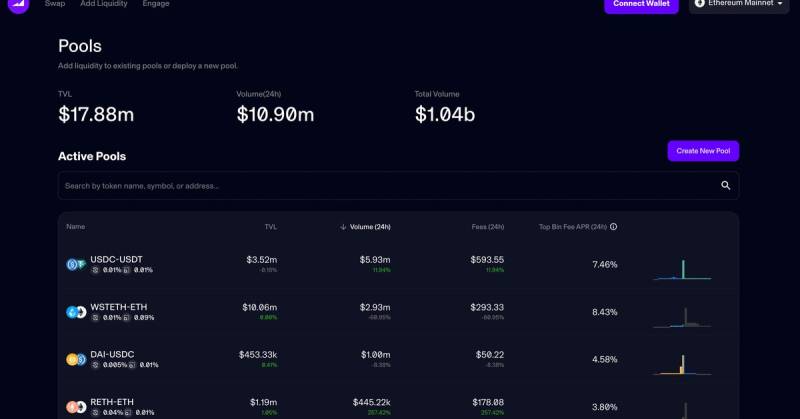This screenshot has height=419, width=800.
Task: Open the USDC-USDT liquidity distribution chart
Action: tap(682, 269)
